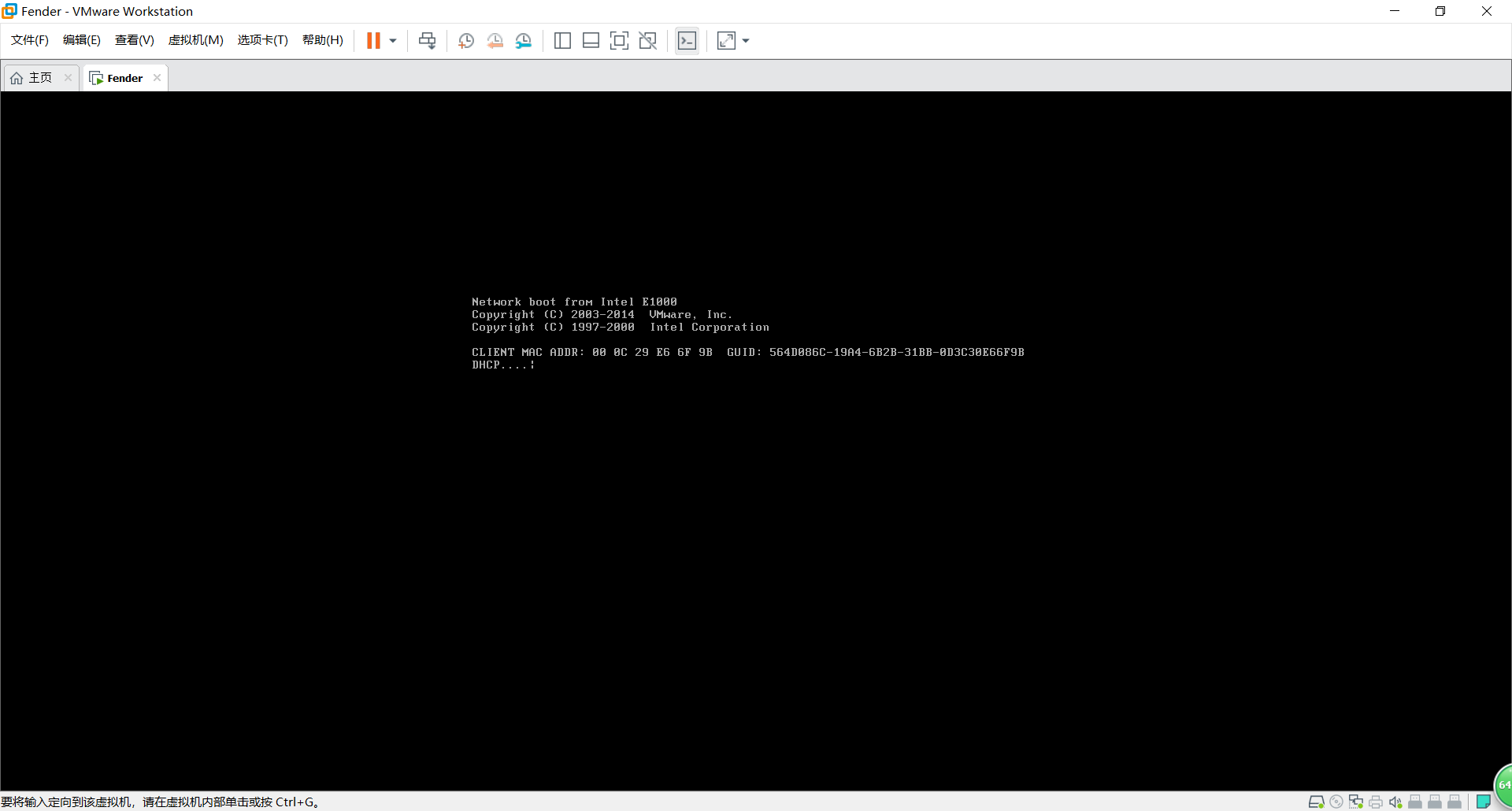
Task: Toggle the thumbnail bar
Action: 591,40
